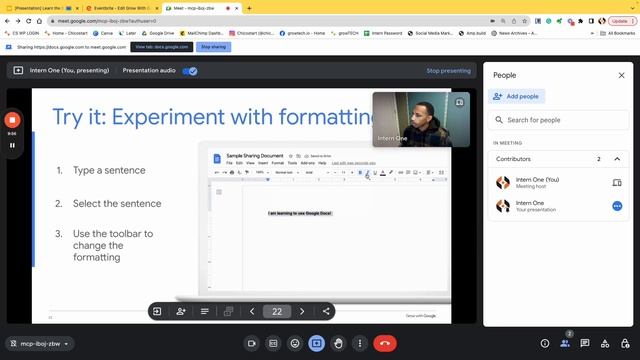Open emoji reactions

pos(295,344)
